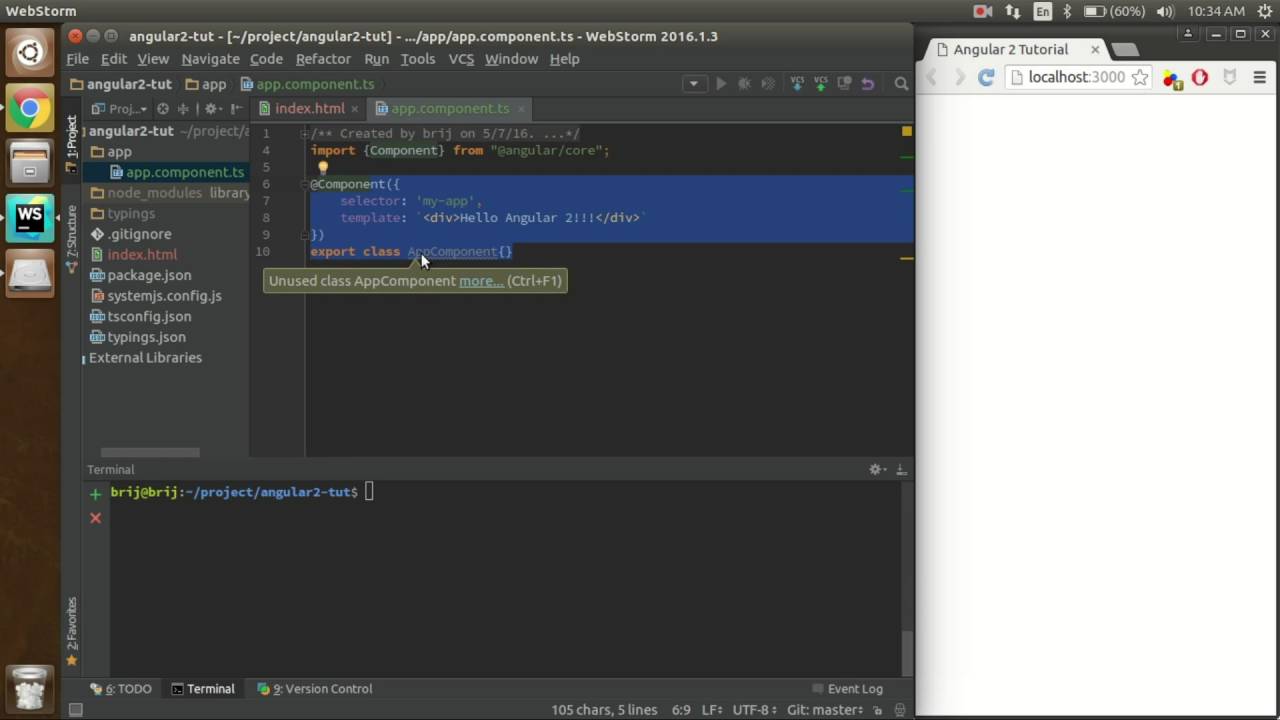Click the terminal vertical scrollbar

(x=907, y=654)
